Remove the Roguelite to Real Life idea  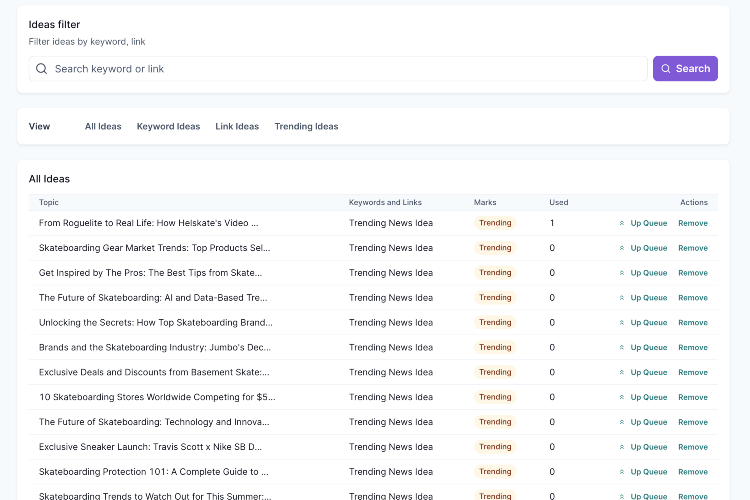[692, 223]
